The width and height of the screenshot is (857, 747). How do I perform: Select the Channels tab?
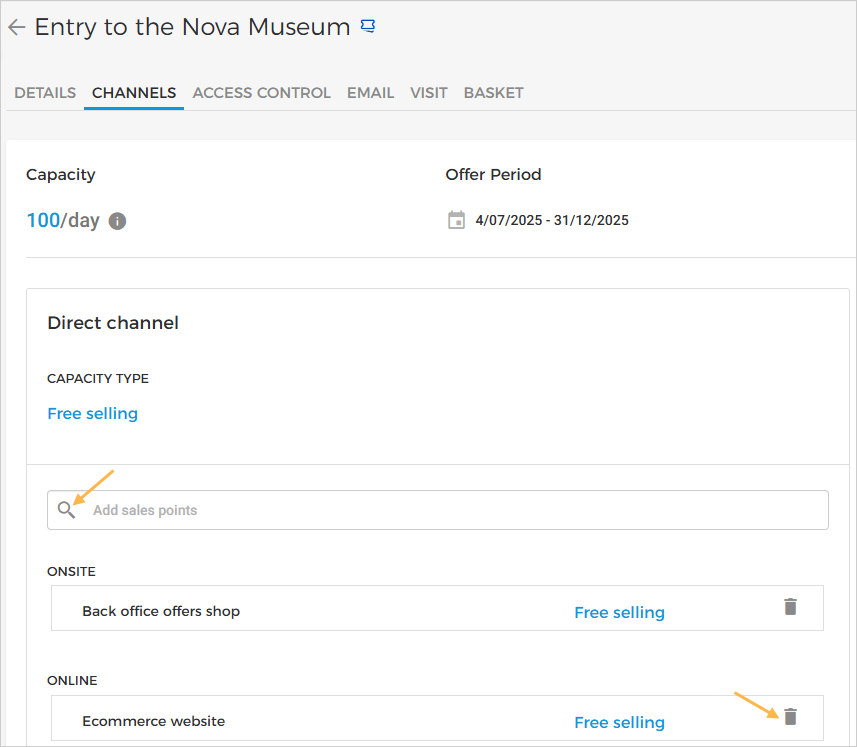[134, 93]
